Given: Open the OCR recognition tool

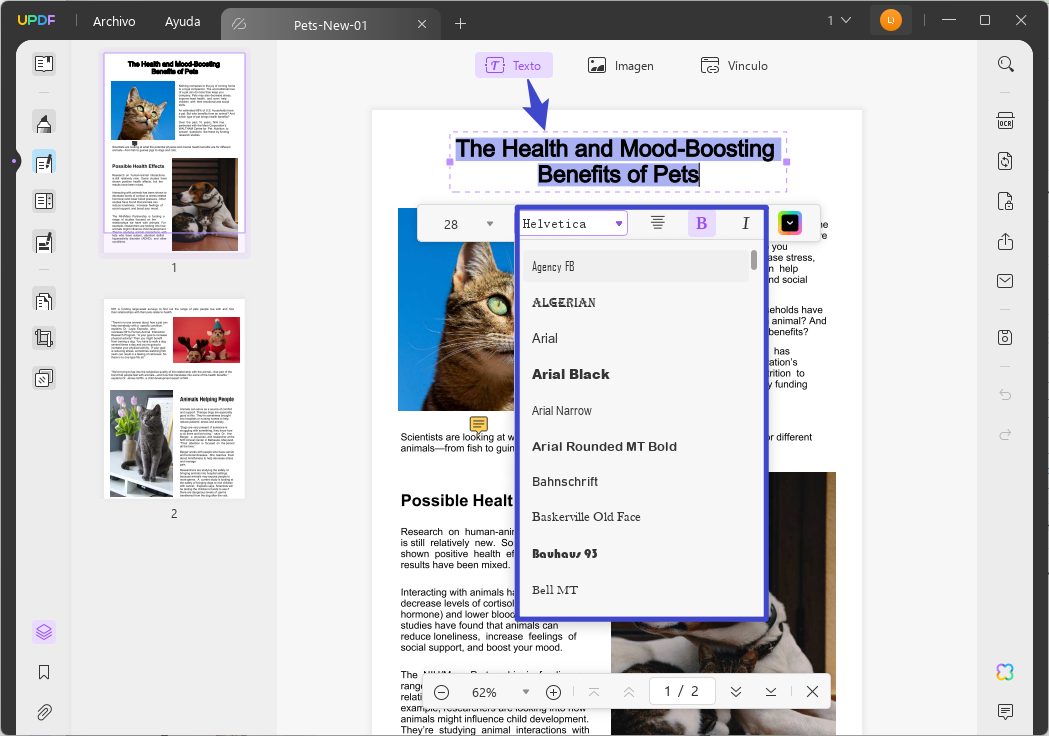Looking at the screenshot, I should tap(1005, 122).
